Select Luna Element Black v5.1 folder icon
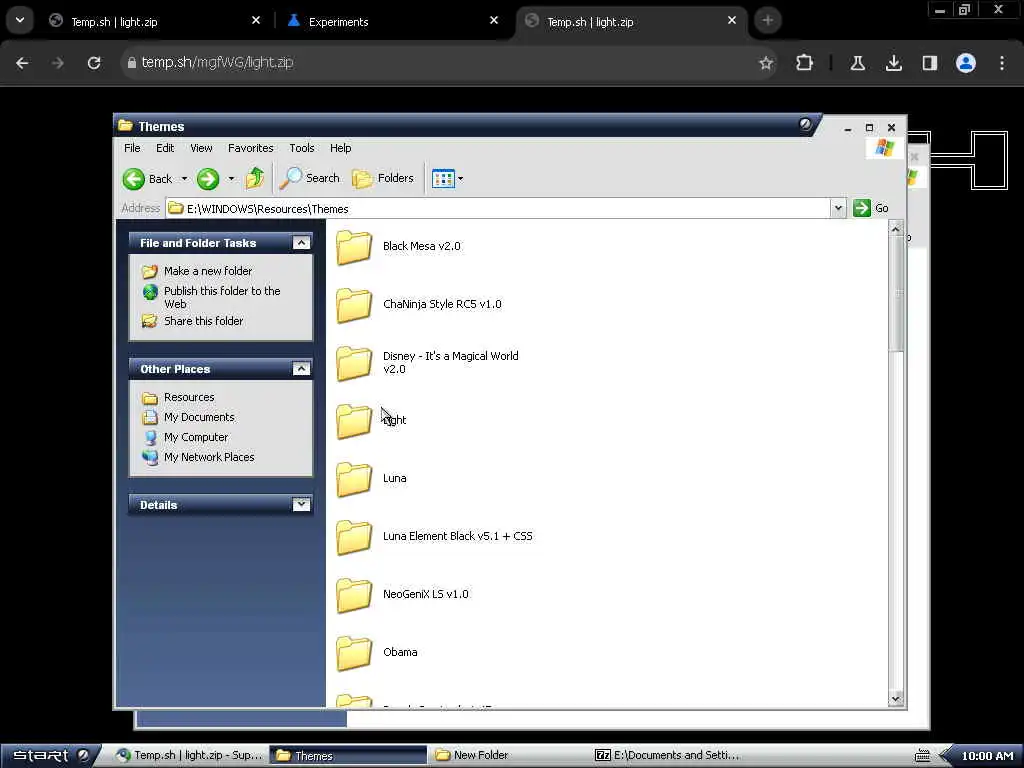The width and height of the screenshot is (1024, 768). [x=354, y=537]
